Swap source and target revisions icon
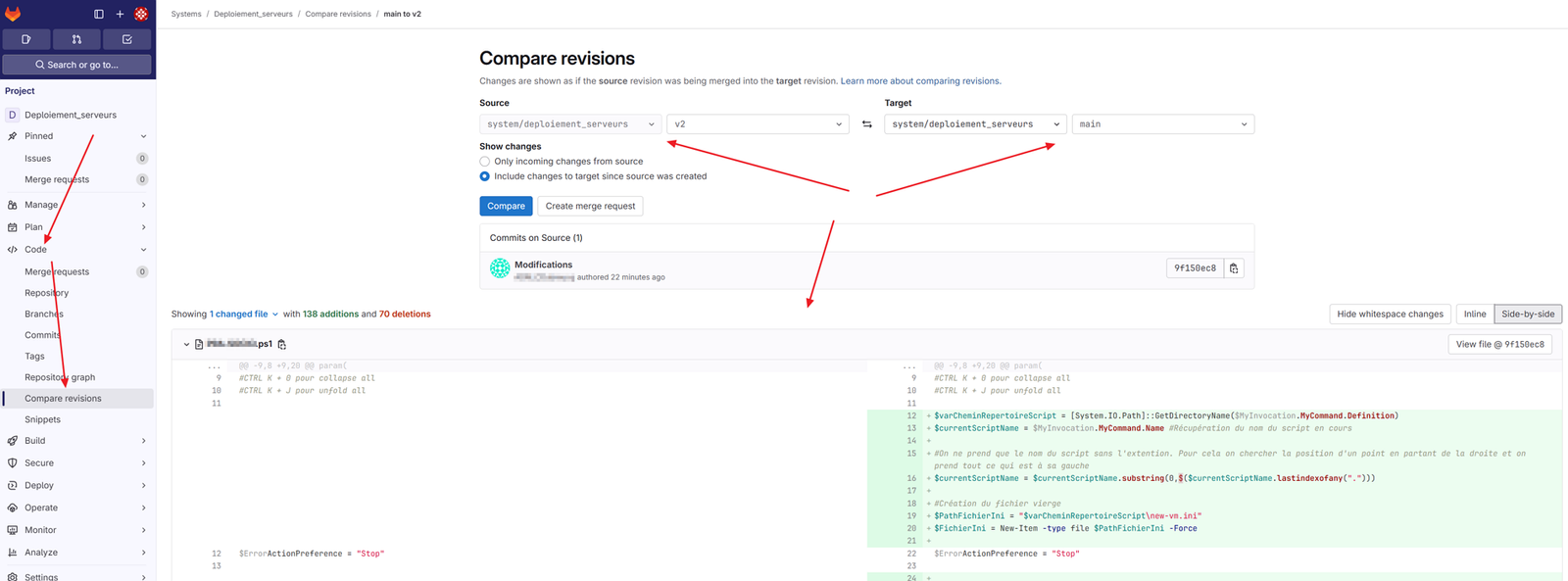Screen dimensions: 1568x581 point(866,124)
